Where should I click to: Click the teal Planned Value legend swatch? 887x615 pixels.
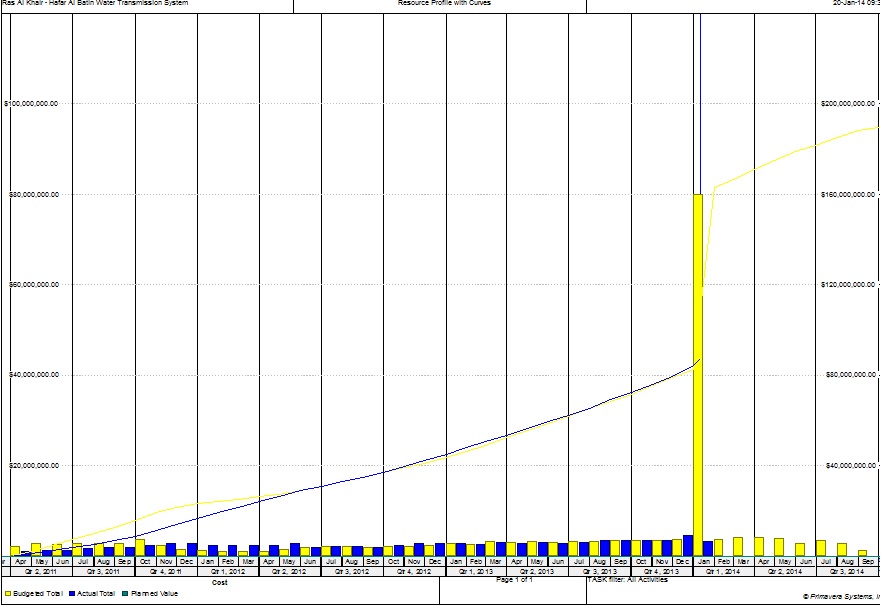[x=126, y=594]
